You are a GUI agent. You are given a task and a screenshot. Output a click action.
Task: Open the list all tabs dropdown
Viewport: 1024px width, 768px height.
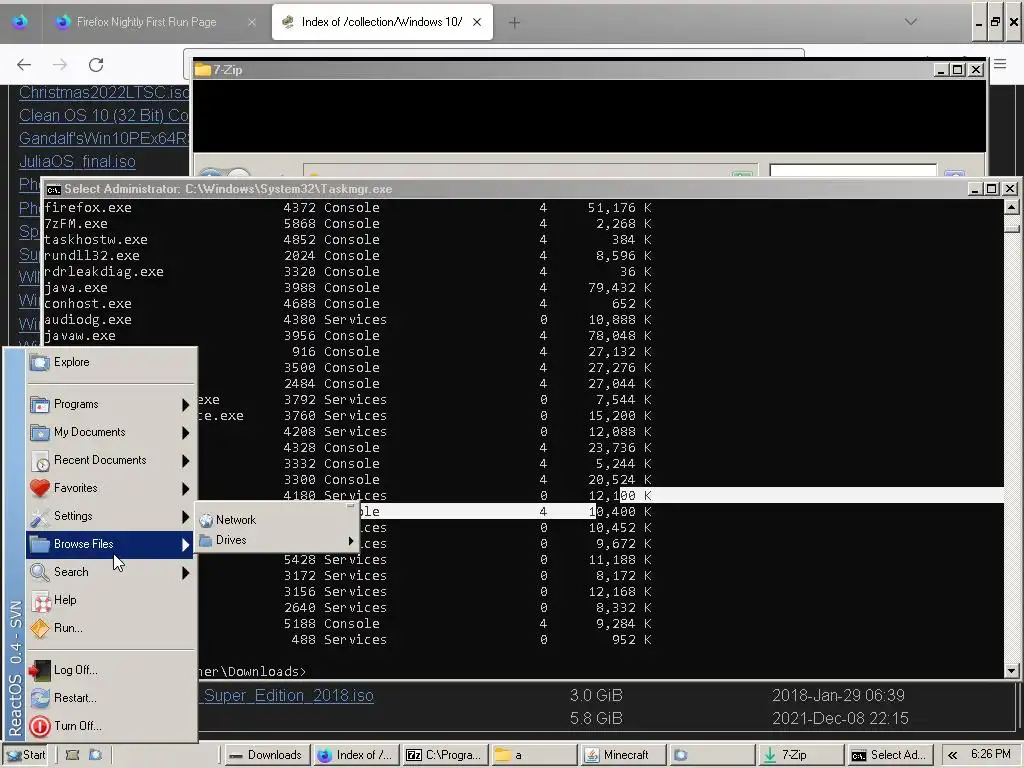(x=911, y=22)
